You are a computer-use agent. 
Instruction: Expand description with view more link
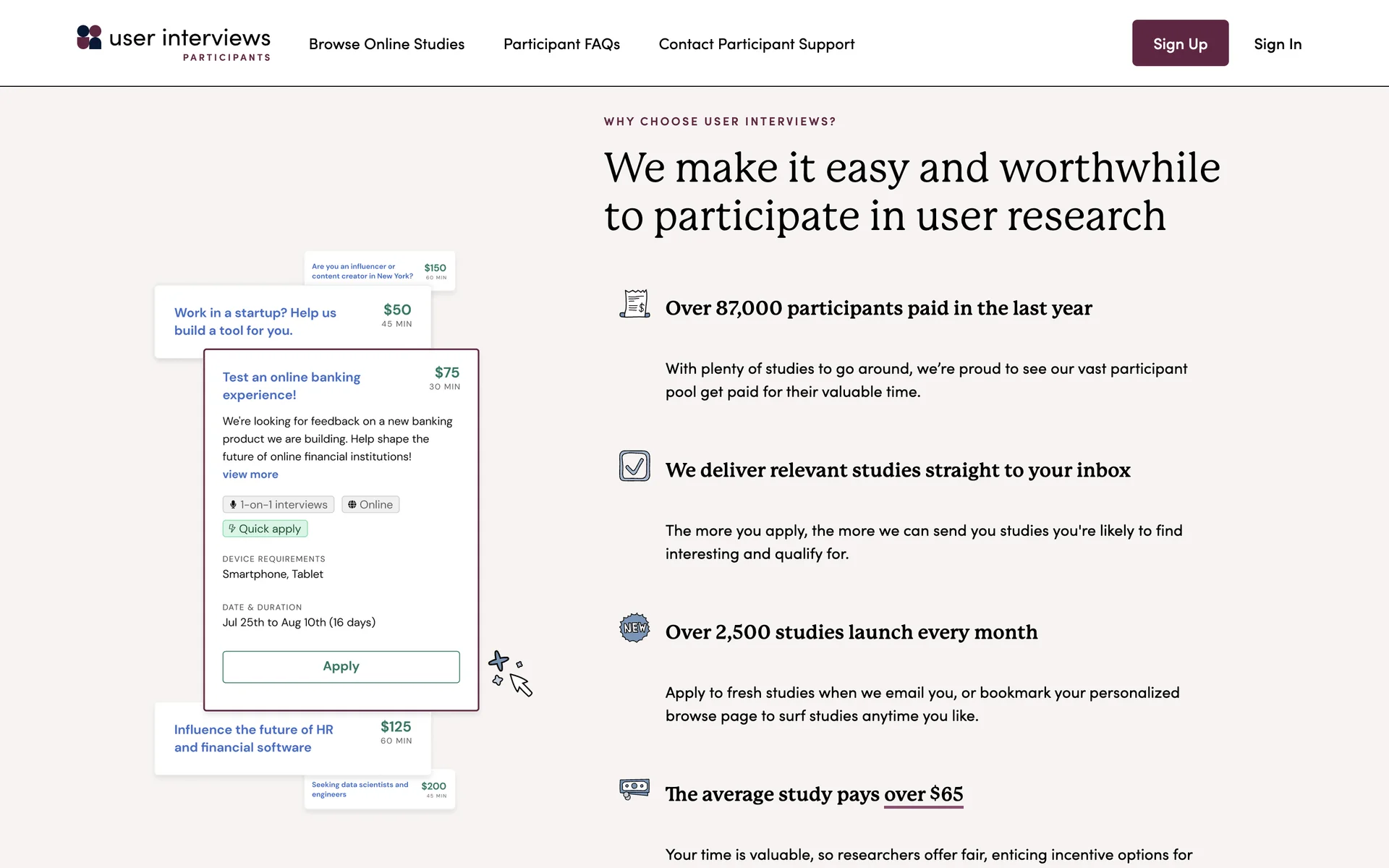click(250, 475)
